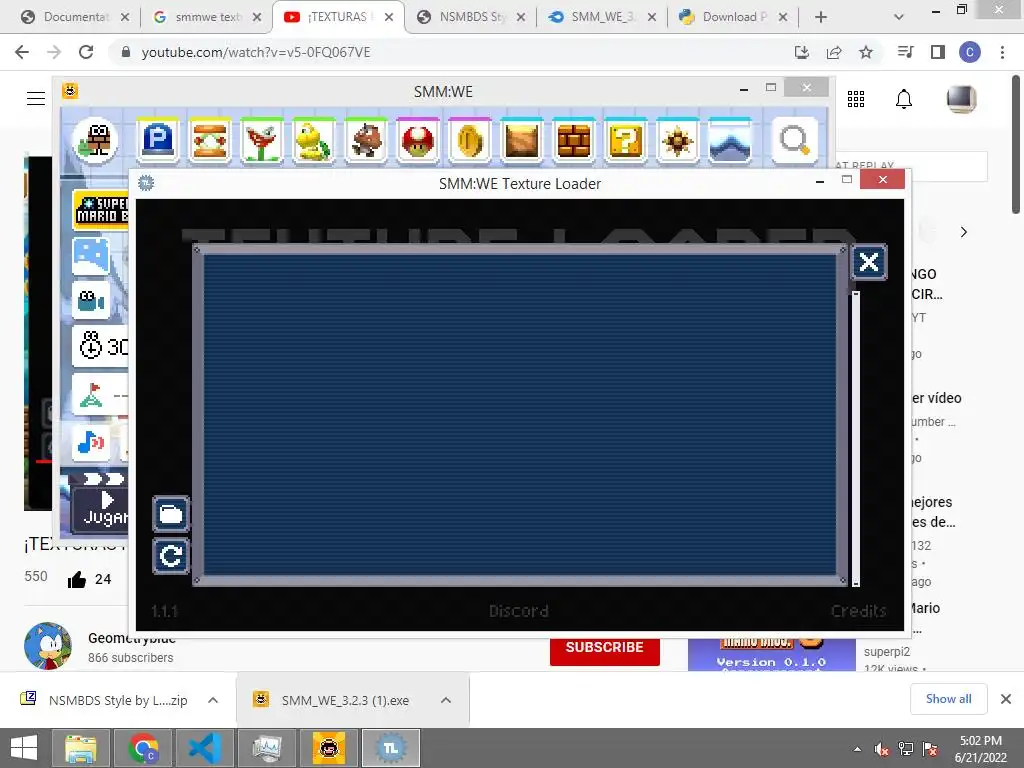Select the Koopa Troopa item
This screenshot has height=768, width=1024.
(x=313, y=140)
